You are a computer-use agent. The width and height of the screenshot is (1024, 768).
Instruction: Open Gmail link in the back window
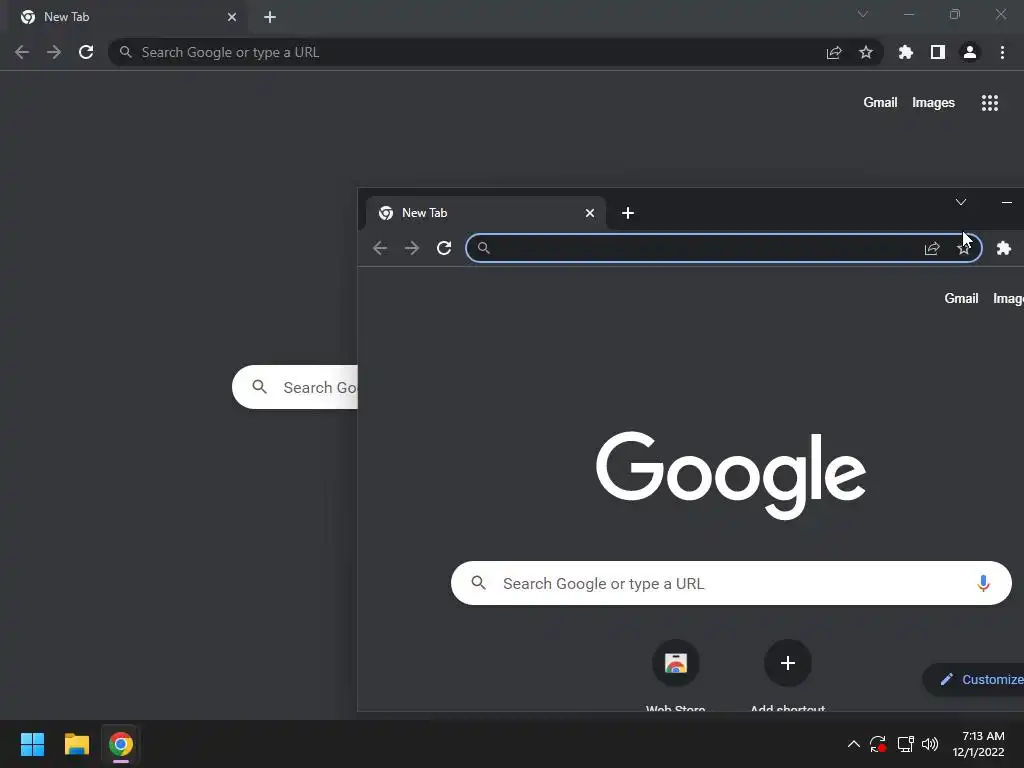(x=880, y=103)
